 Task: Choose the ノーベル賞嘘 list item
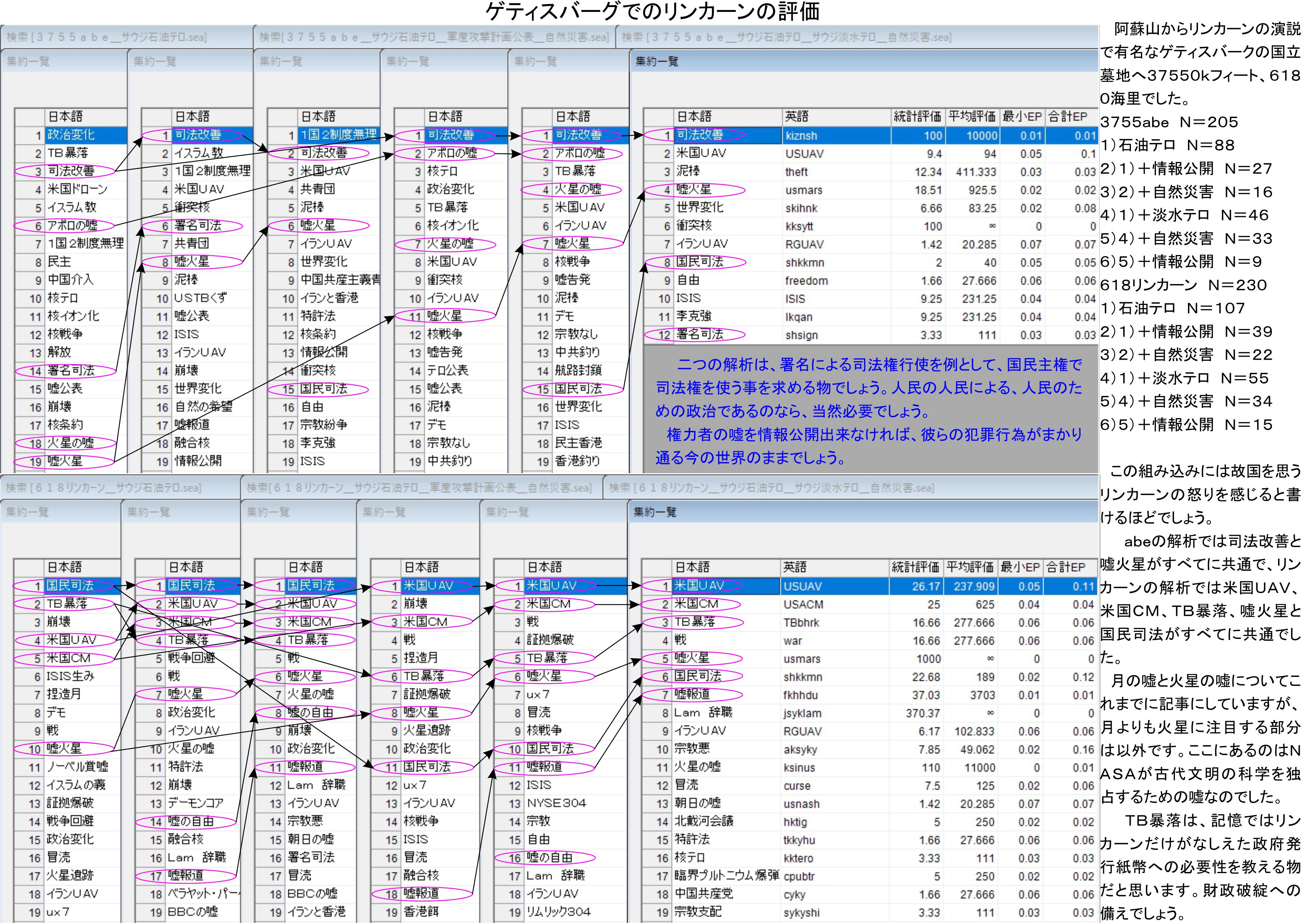(x=77, y=767)
